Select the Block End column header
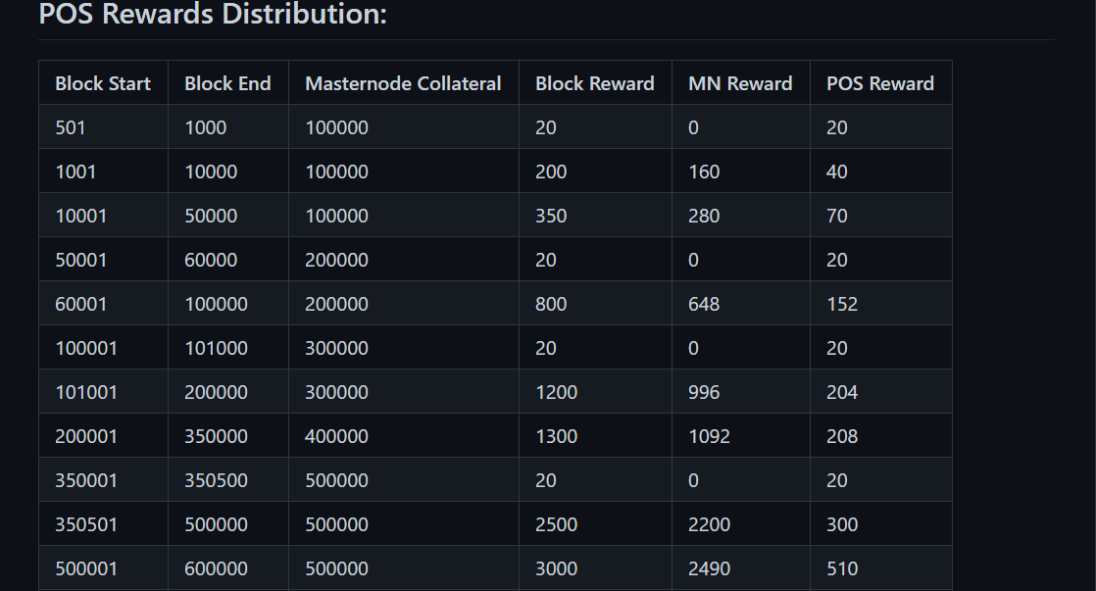Viewport: 1096px width, 591px height. pos(227,83)
